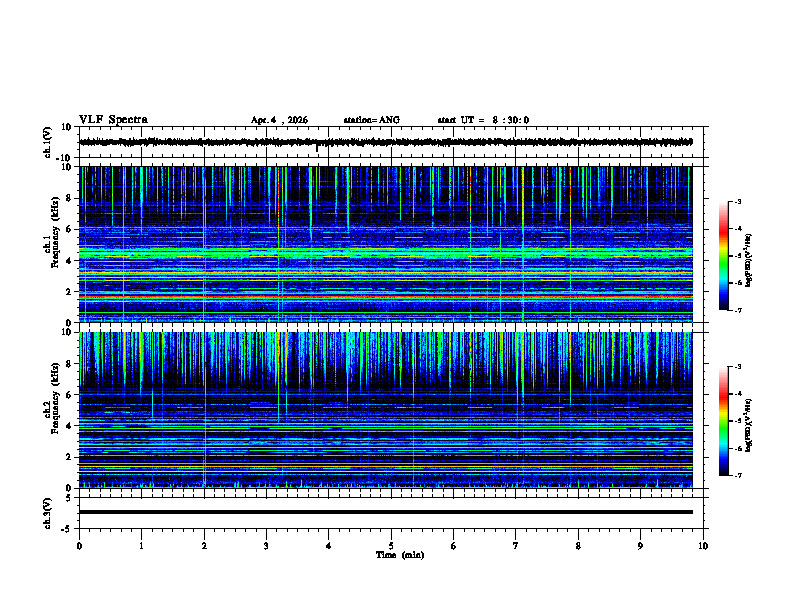Click the ch.3 flat voltage trace

coord(385,512)
